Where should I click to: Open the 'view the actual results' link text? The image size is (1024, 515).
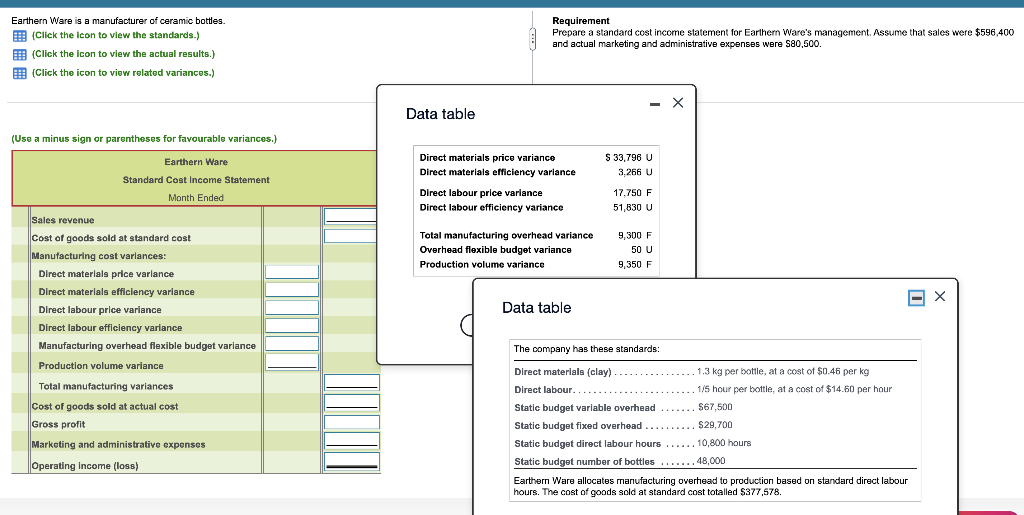tap(123, 54)
